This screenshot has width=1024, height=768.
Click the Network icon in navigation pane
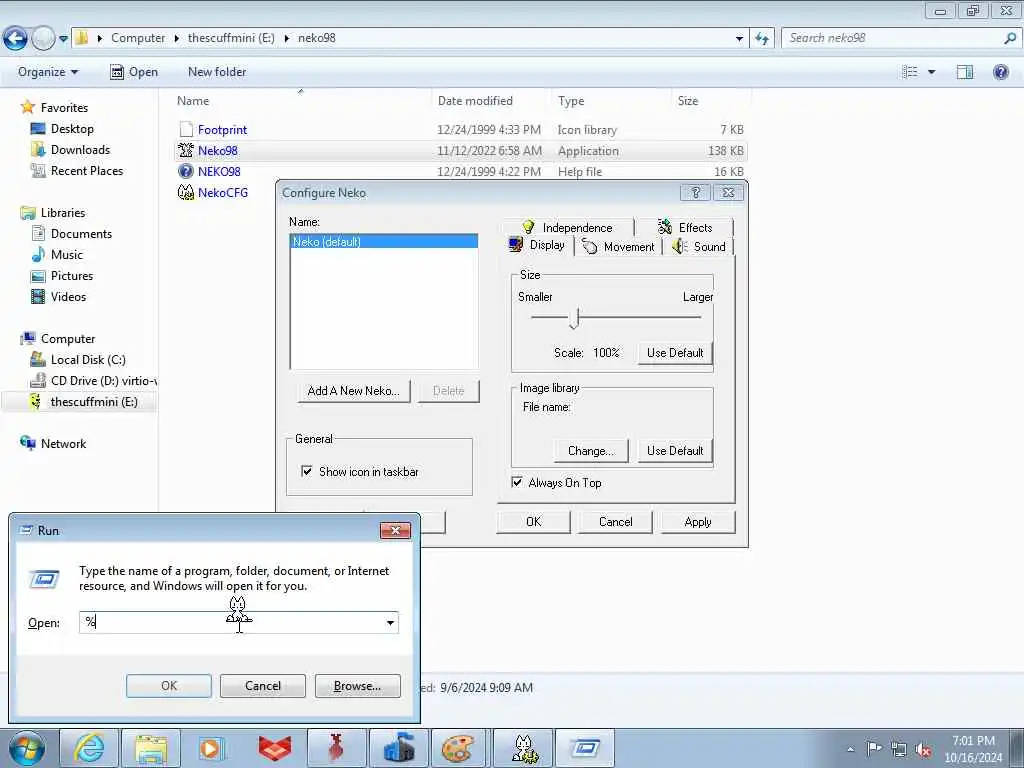28,443
